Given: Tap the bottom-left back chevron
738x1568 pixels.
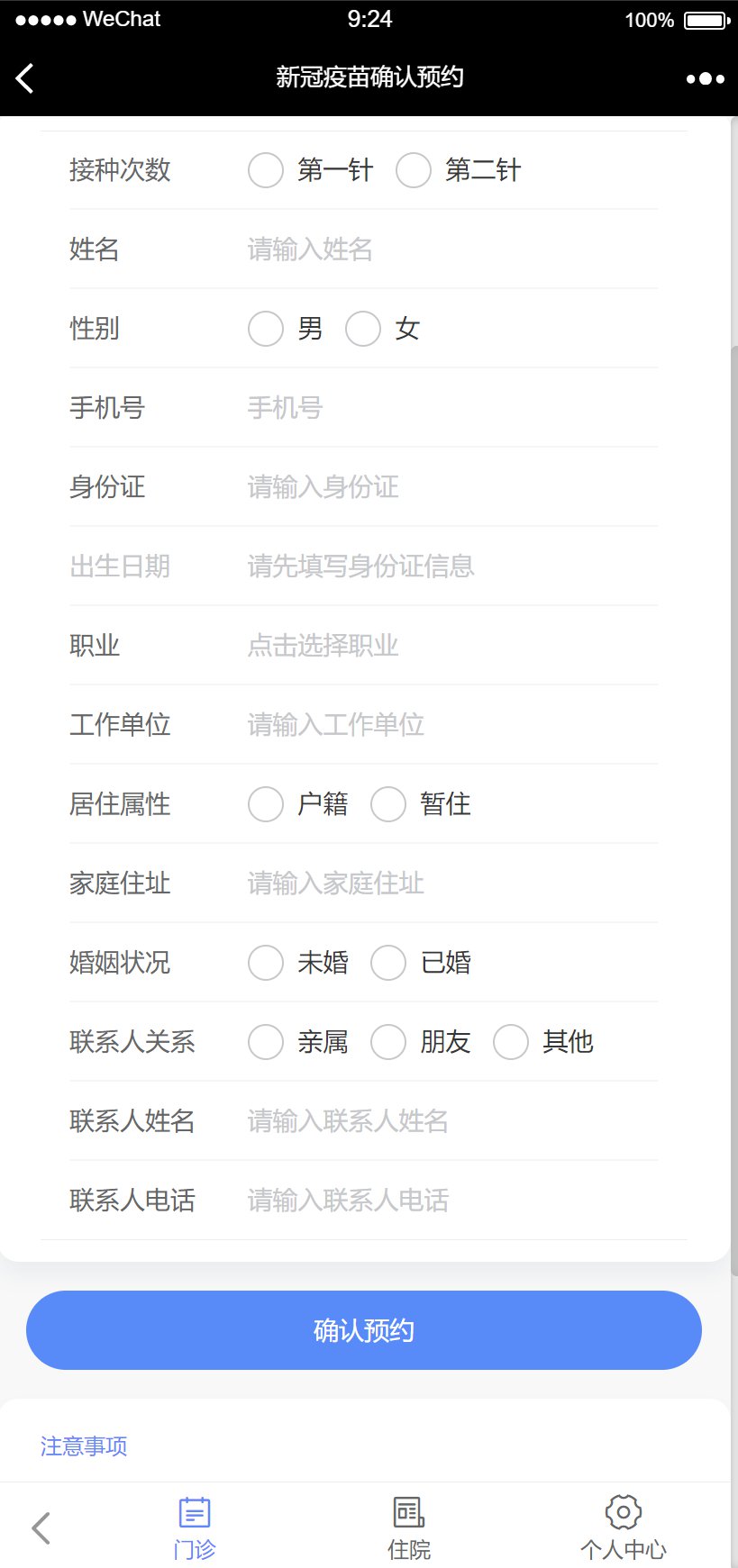Looking at the screenshot, I should [x=41, y=1527].
